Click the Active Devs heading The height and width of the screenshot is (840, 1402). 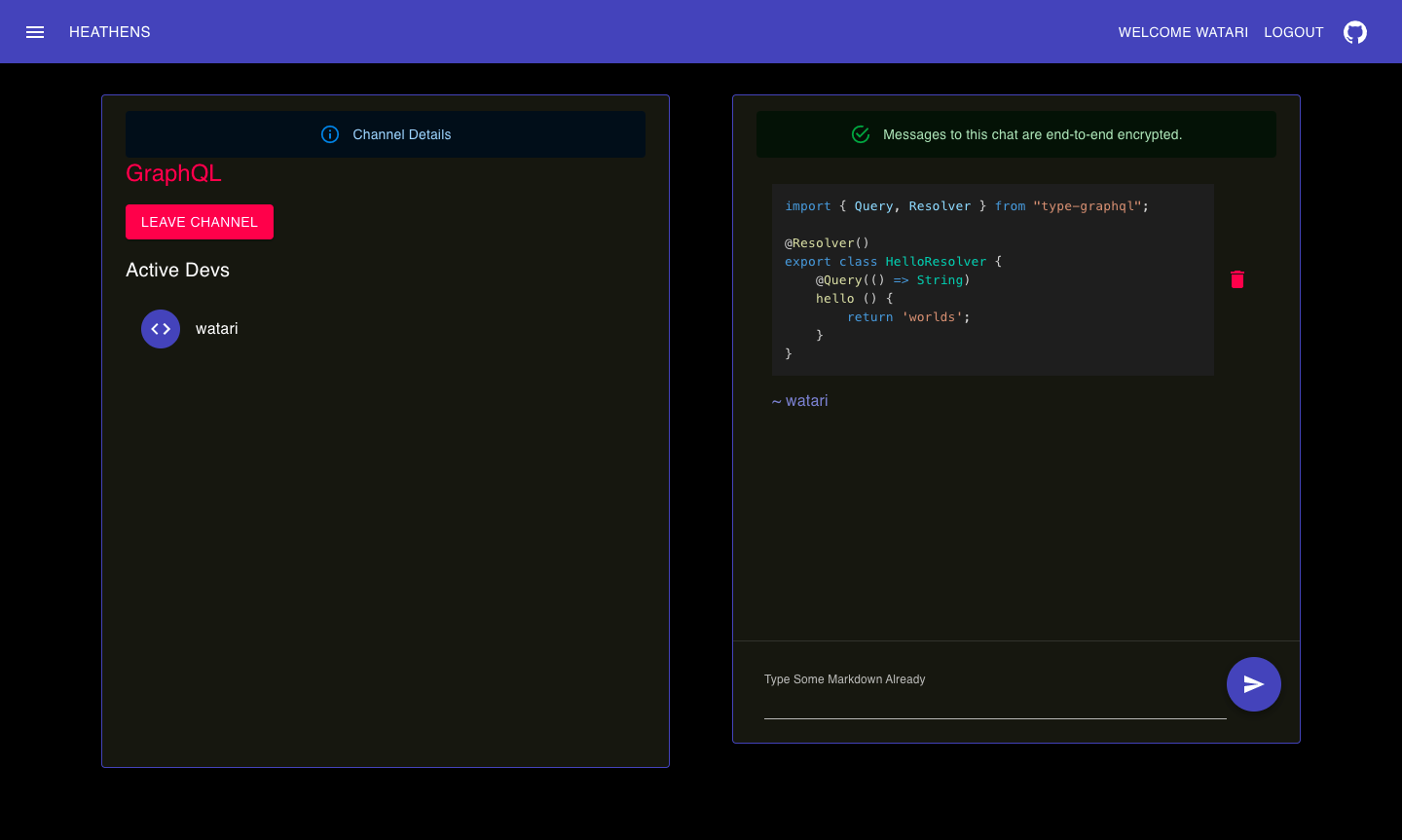(178, 271)
